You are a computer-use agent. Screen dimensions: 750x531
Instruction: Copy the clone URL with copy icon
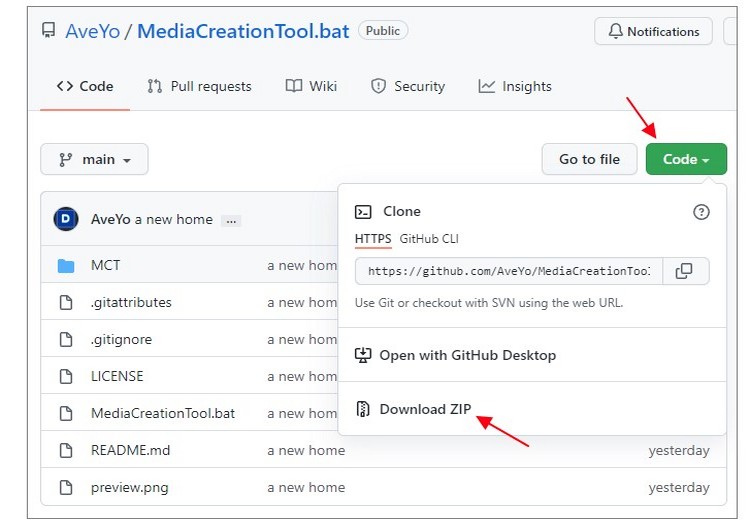tap(684, 271)
